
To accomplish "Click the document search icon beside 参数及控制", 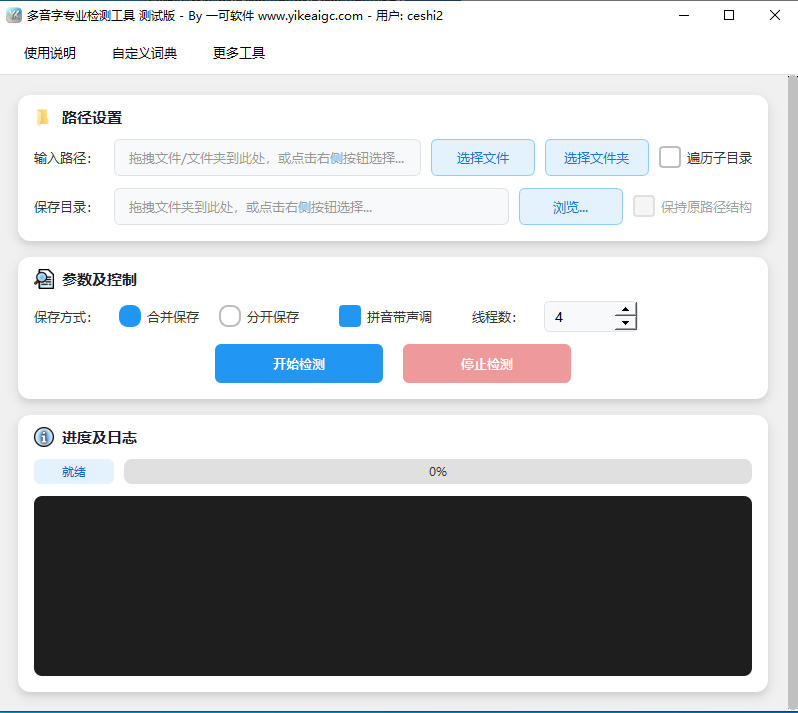I will [44, 279].
